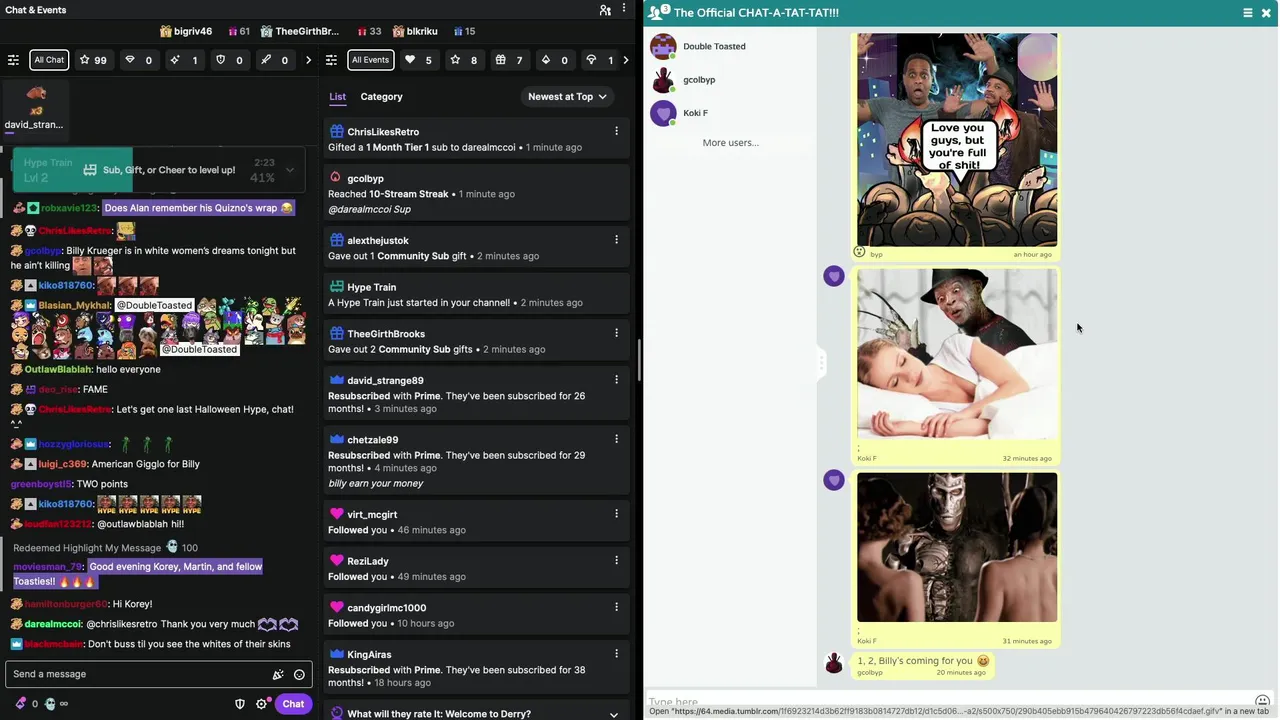Open CHAT-A-TAT-TAT hamburger menu
The image size is (1280, 720).
[x=1248, y=12]
